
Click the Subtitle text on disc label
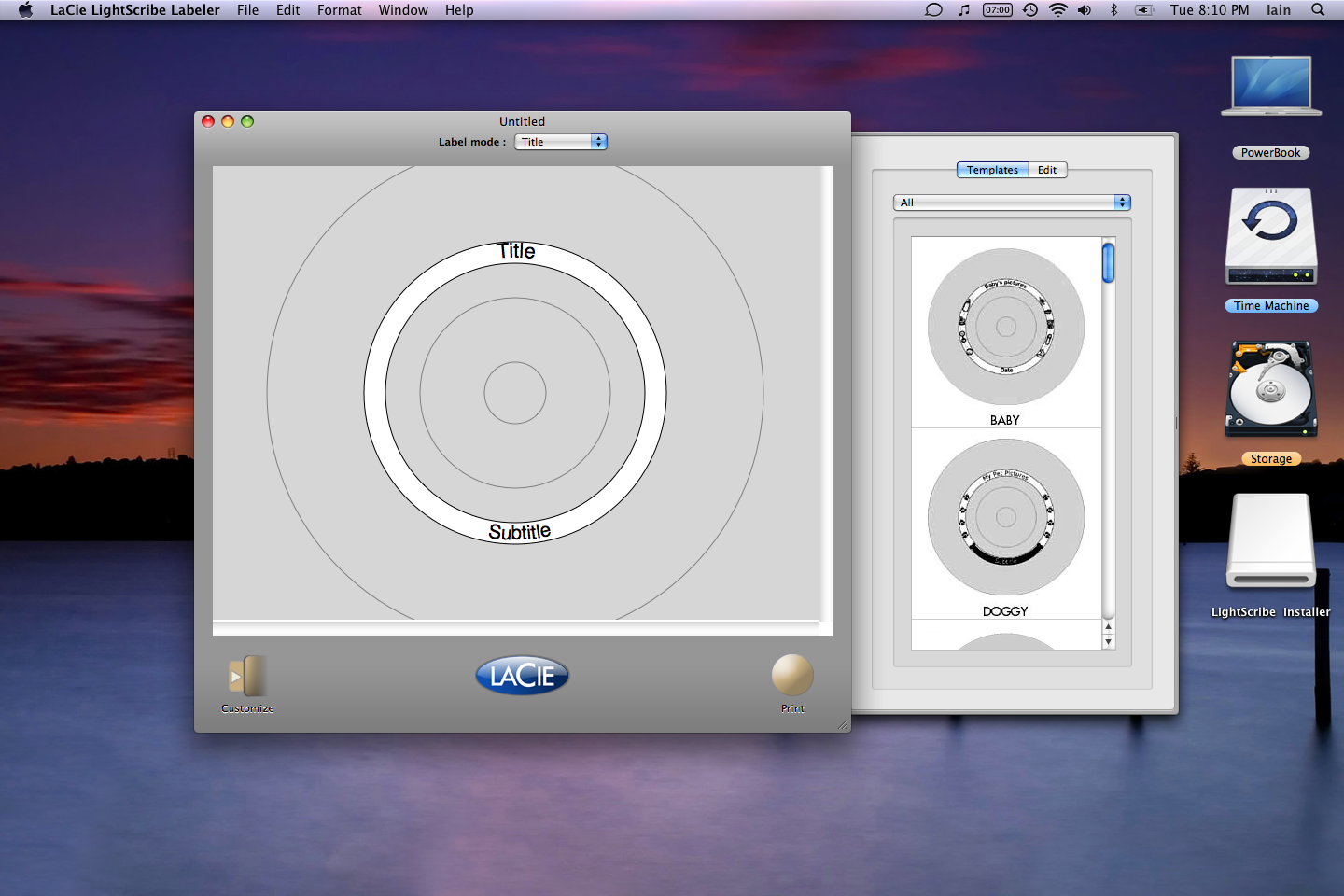coord(520,532)
